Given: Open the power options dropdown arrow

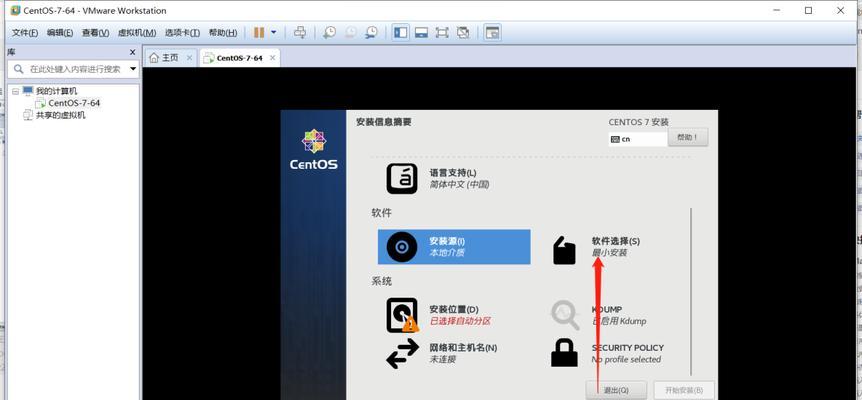Looking at the screenshot, I should click(273, 33).
